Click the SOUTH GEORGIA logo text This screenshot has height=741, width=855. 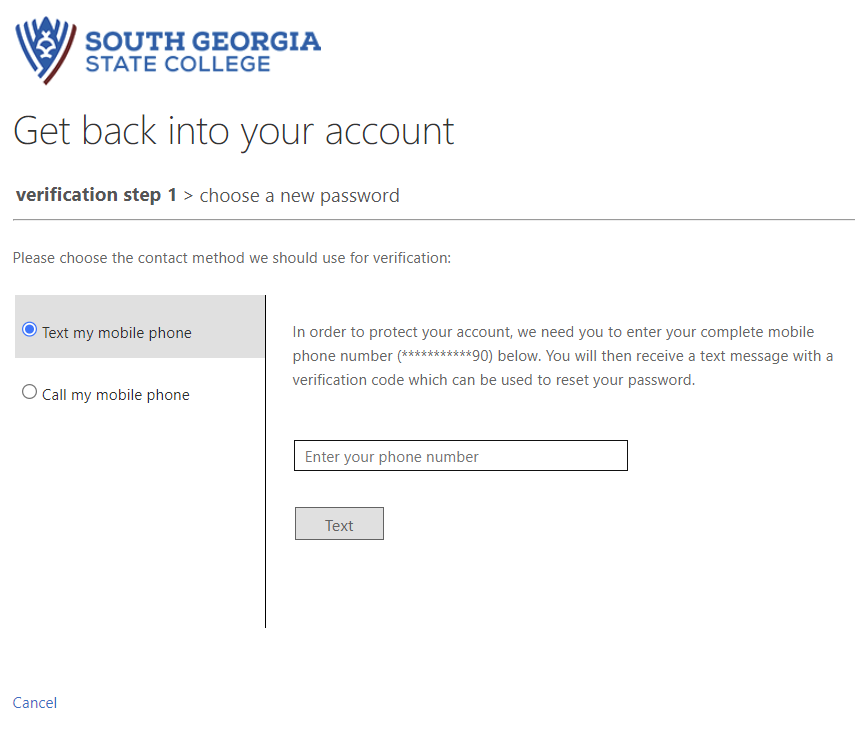(x=203, y=41)
